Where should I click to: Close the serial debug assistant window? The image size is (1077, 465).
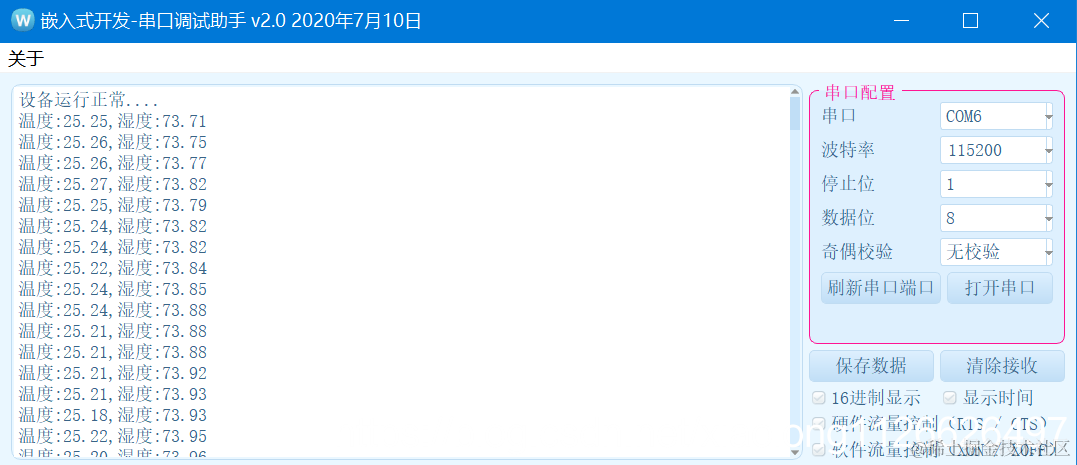coord(1041,21)
